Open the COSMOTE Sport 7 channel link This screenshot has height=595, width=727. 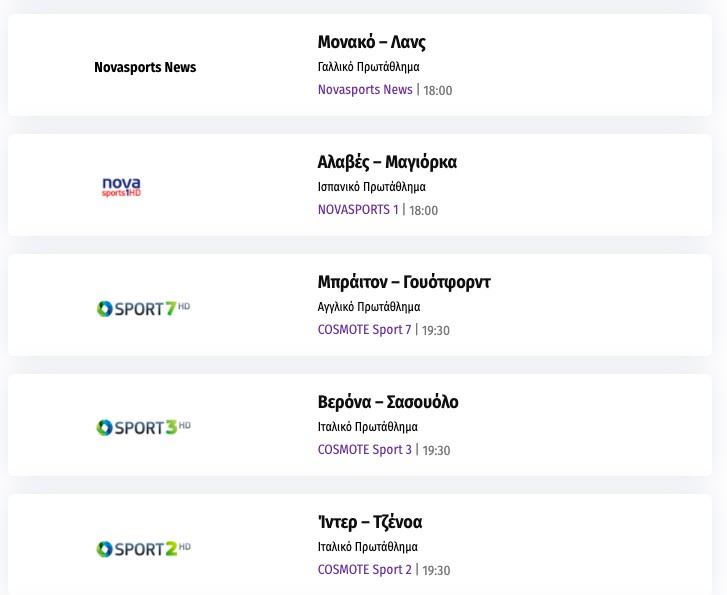[x=364, y=330]
